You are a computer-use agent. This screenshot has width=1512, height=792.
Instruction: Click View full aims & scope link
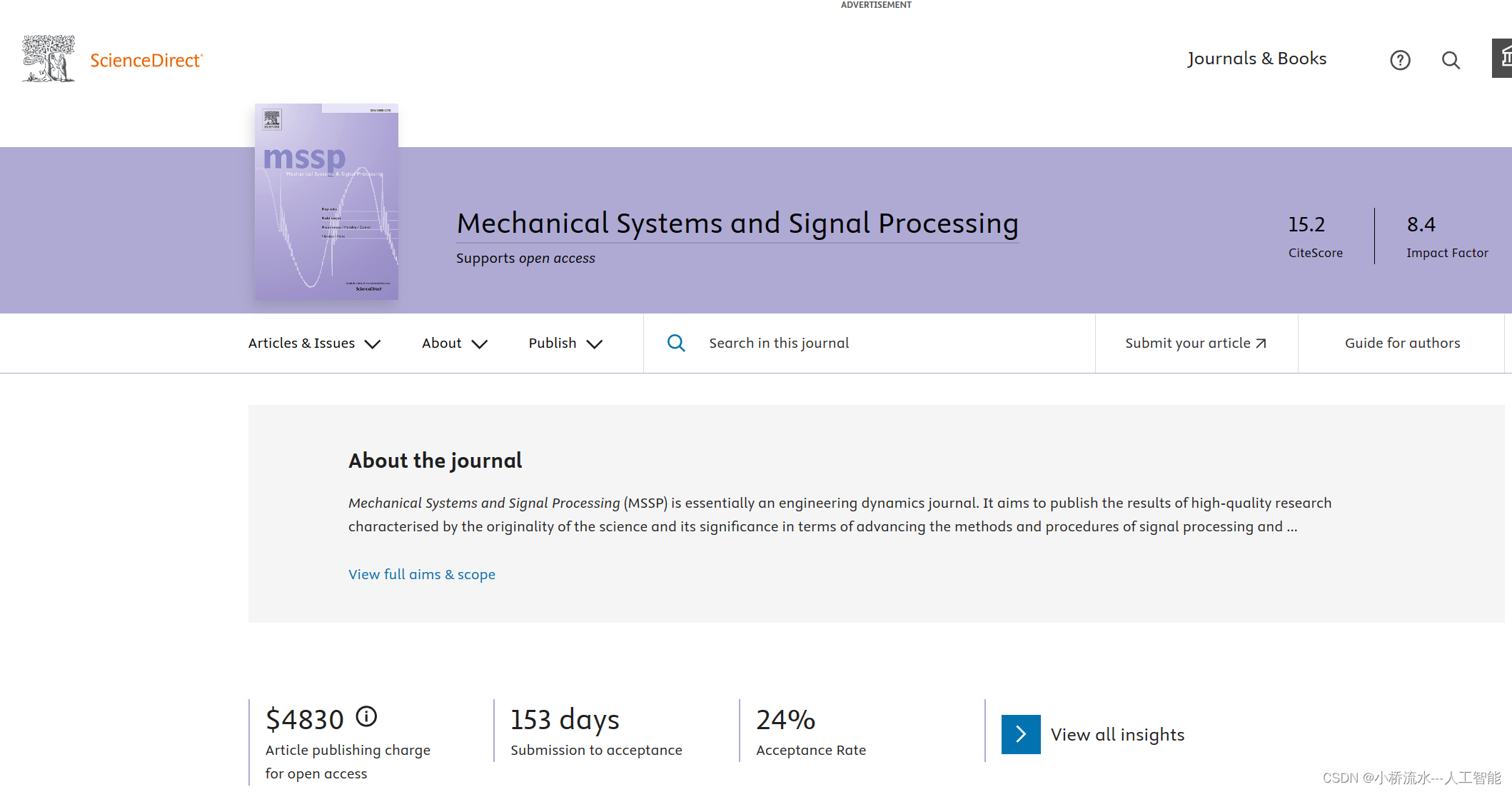click(421, 574)
